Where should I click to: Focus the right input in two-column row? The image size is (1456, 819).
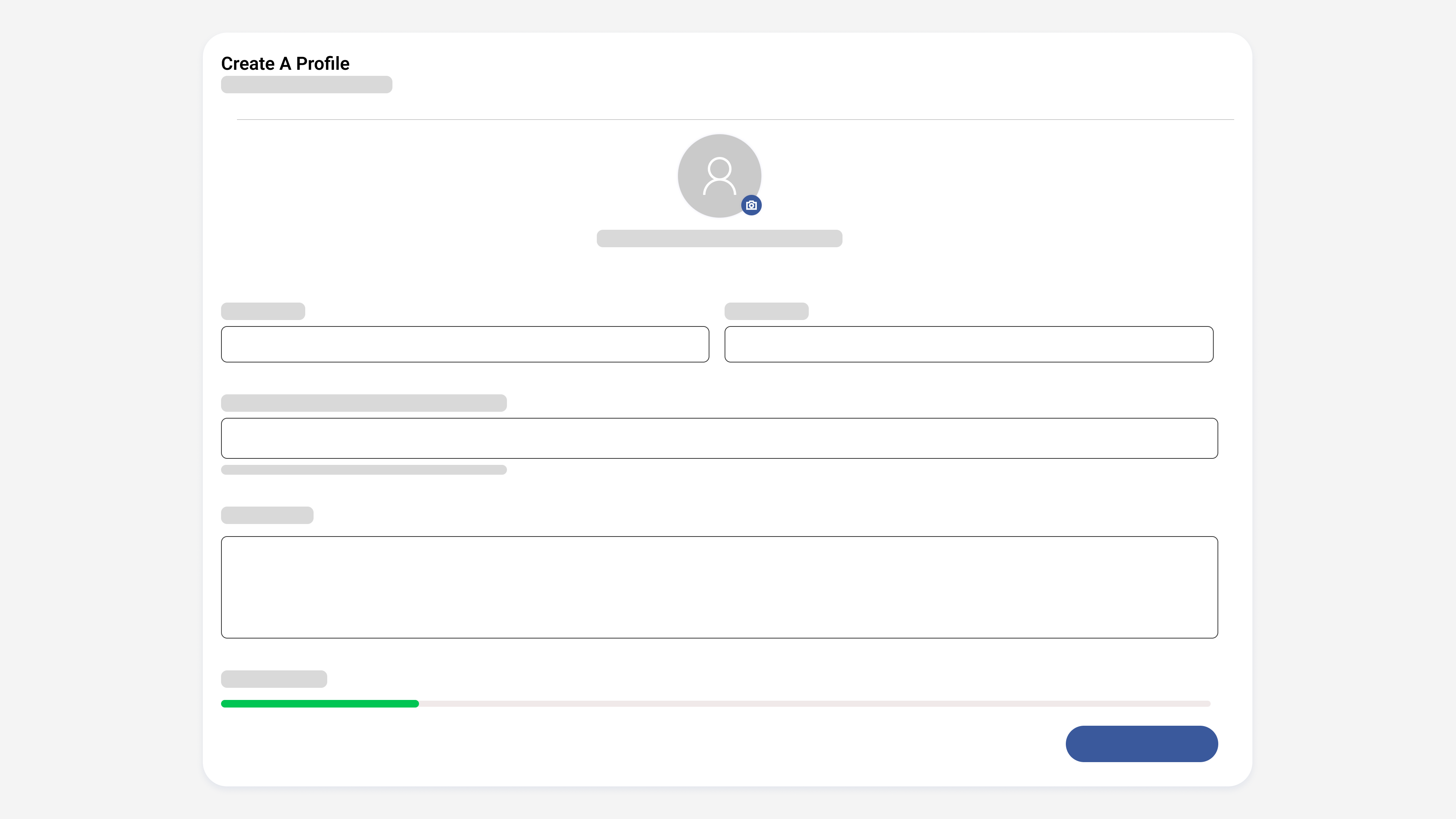pyautogui.click(x=969, y=344)
